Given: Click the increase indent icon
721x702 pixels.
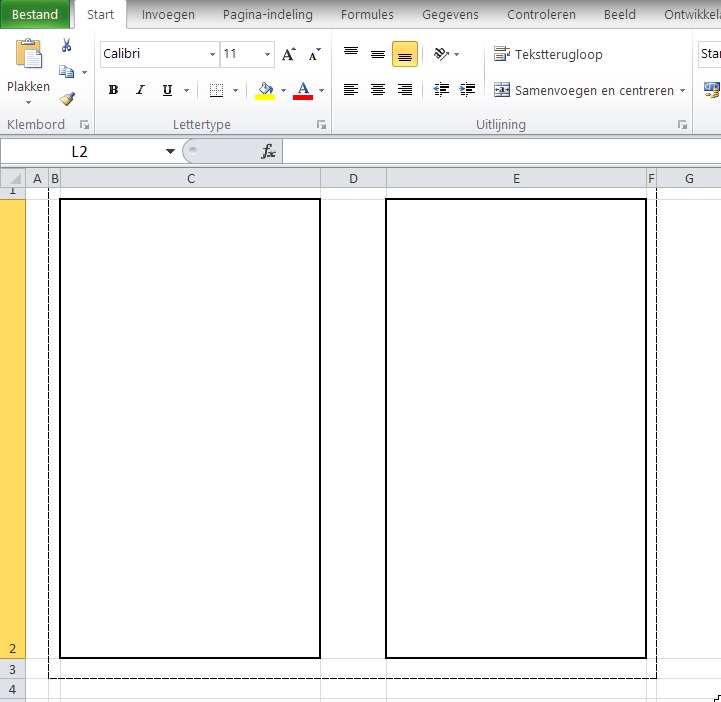Looking at the screenshot, I should (x=467, y=90).
